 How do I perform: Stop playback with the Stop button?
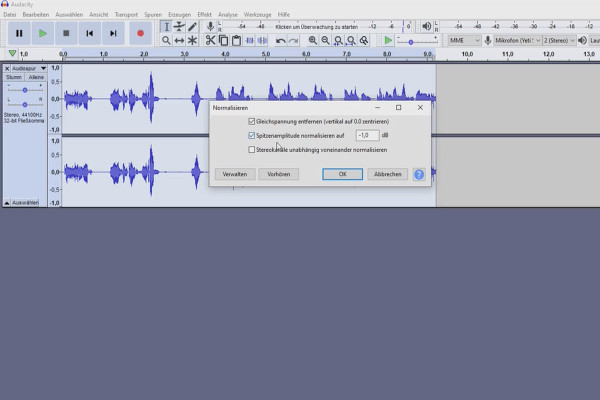pyautogui.click(x=66, y=33)
